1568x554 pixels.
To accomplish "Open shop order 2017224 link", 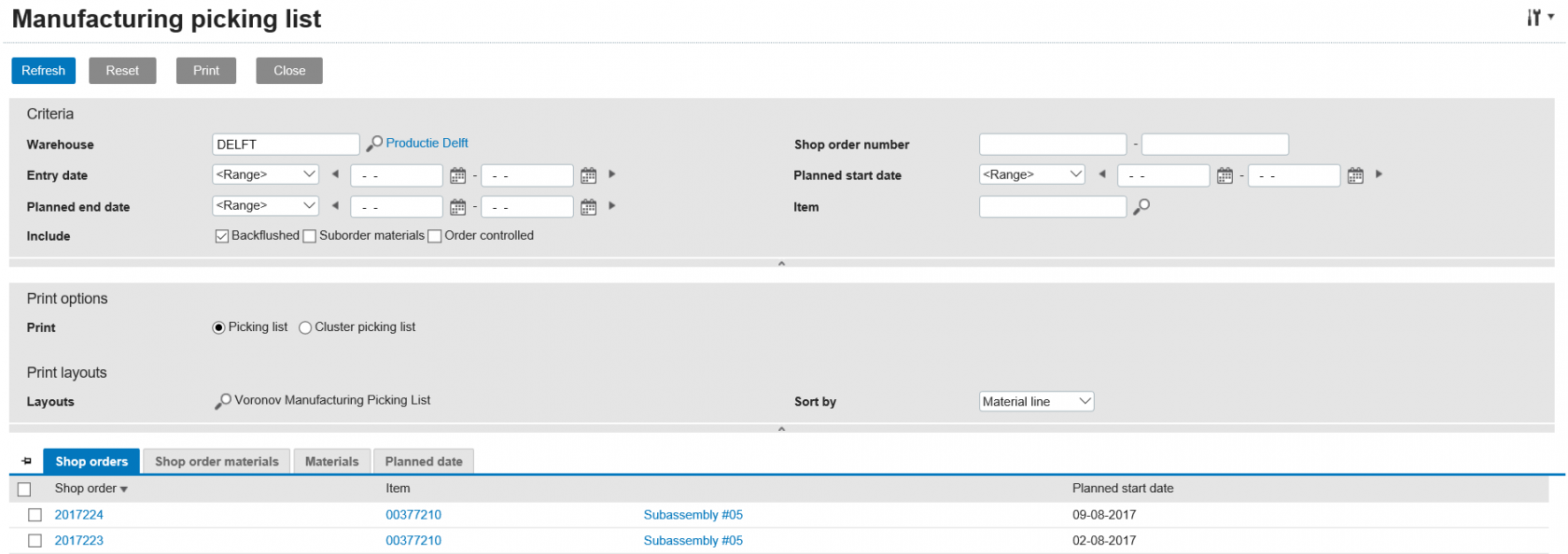I will point(79,515).
